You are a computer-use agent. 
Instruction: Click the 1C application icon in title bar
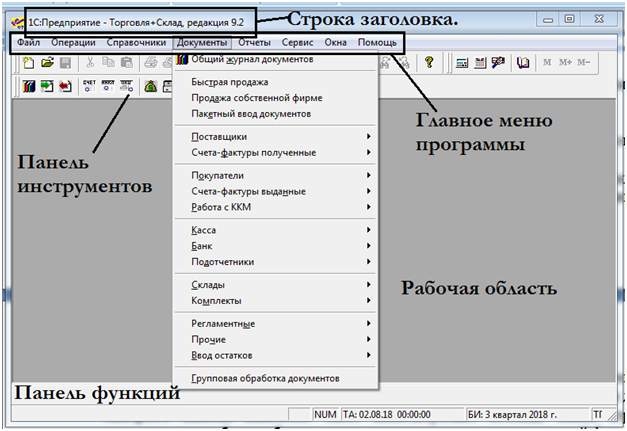click(18, 23)
